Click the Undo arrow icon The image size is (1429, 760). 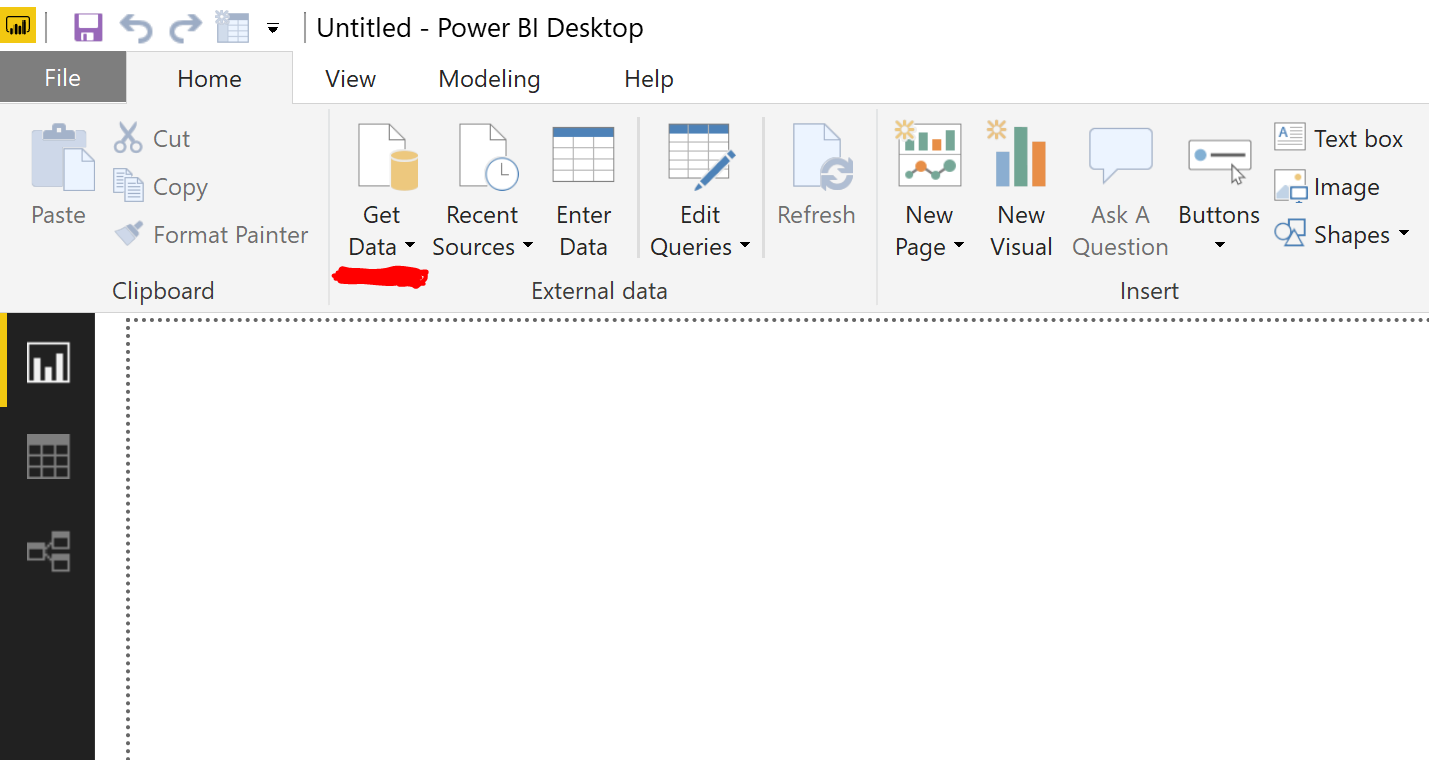(x=136, y=28)
